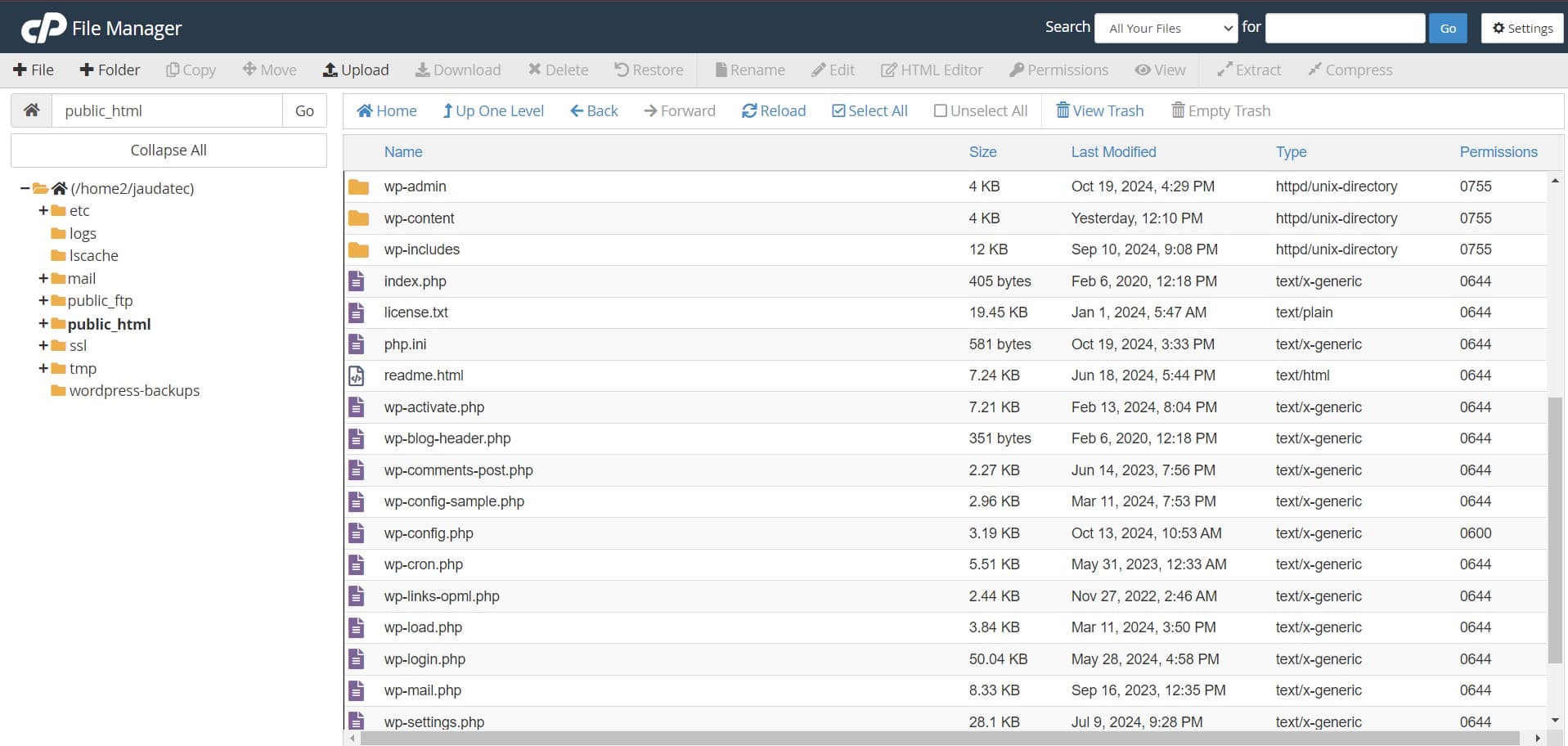Click the View eye button
Viewport: 1568px width, 746px height.
[1160, 70]
